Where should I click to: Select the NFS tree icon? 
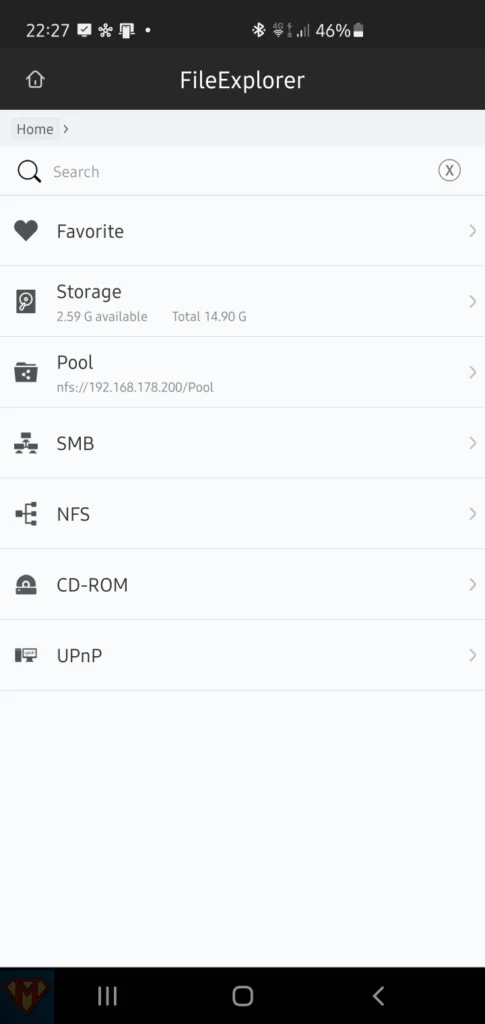click(x=26, y=514)
